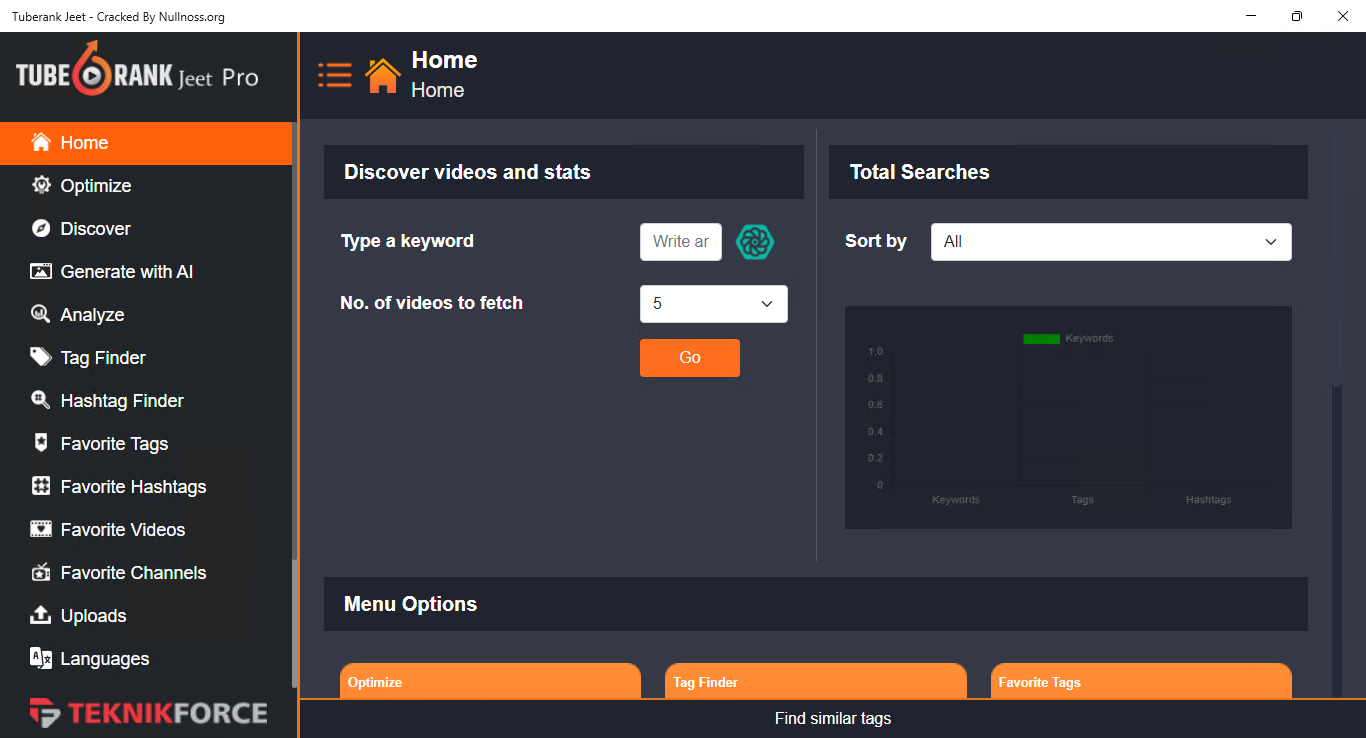The width and height of the screenshot is (1366, 738).
Task: Click the orange Go button
Action: (690, 358)
